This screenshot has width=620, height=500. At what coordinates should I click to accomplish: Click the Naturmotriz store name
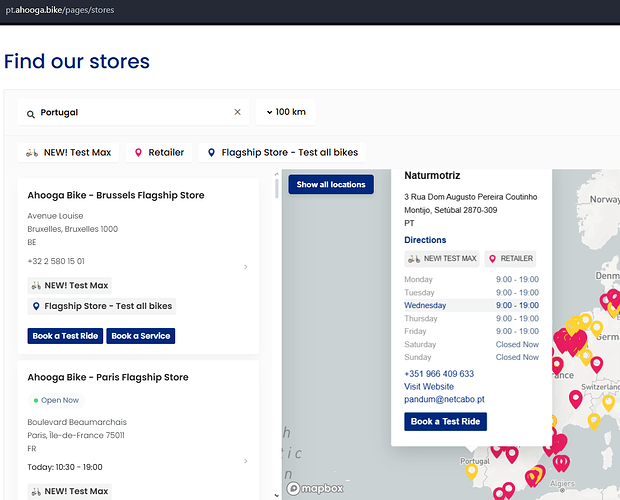(x=432, y=175)
